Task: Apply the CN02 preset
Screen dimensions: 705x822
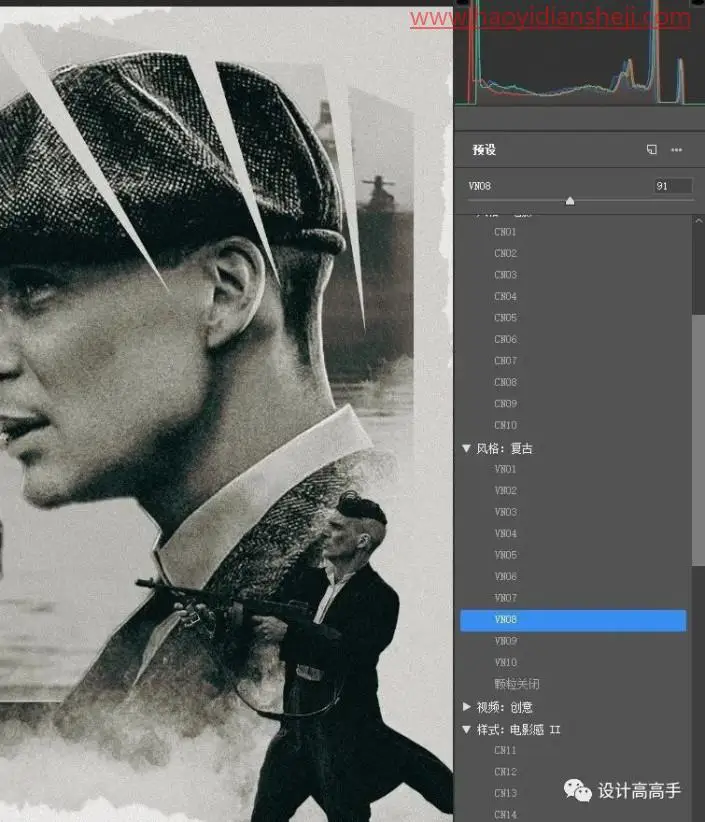Action: pos(505,253)
